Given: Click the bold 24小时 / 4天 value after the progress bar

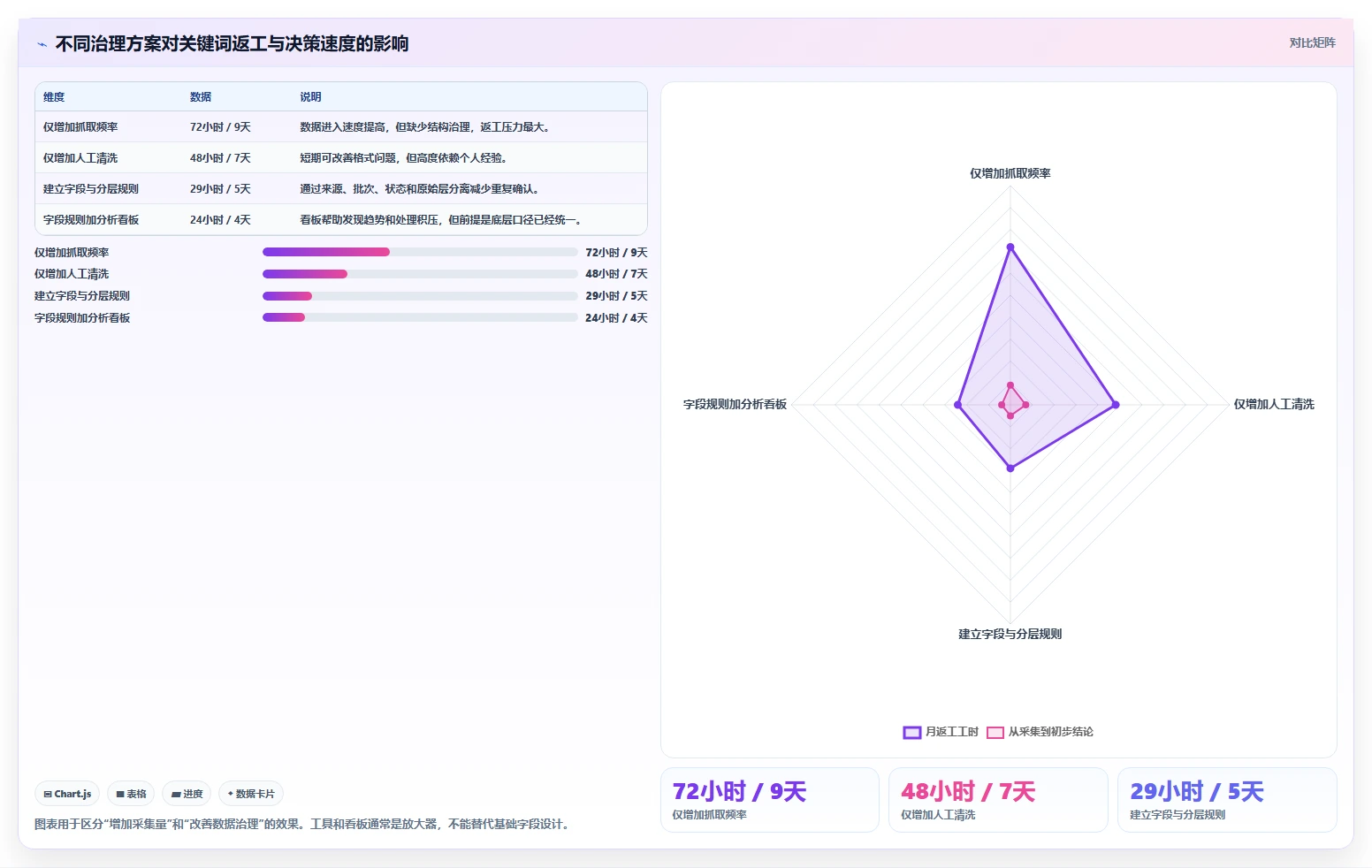Looking at the screenshot, I should (x=616, y=318).
